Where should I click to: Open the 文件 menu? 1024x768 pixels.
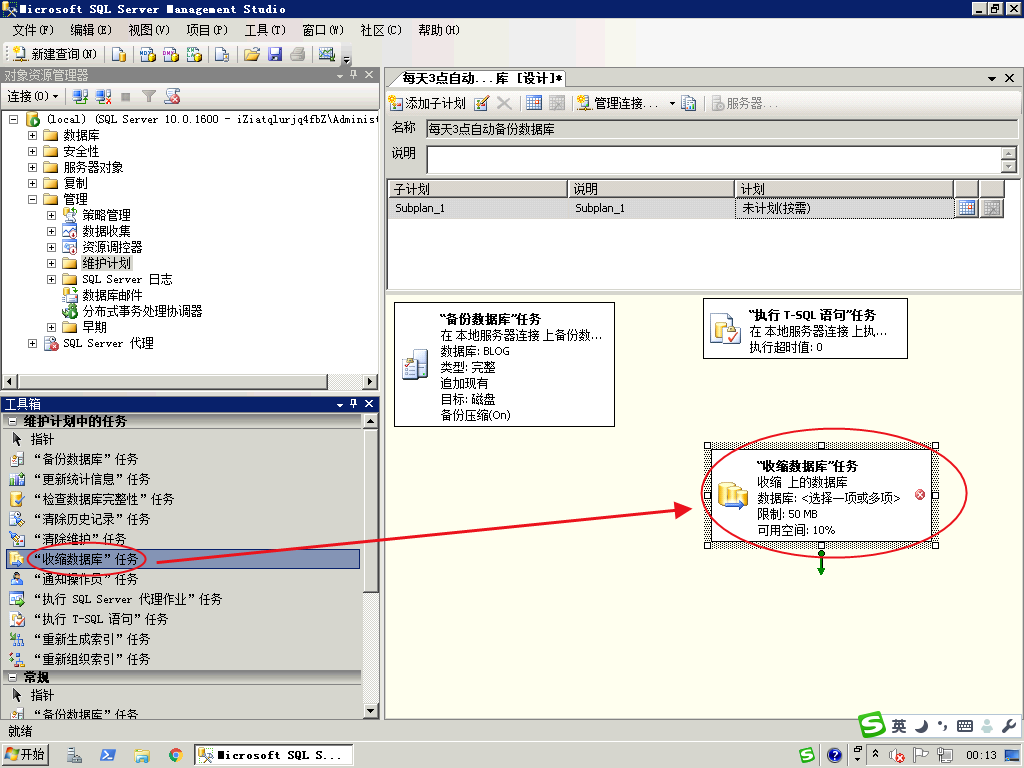click(33, 30)
